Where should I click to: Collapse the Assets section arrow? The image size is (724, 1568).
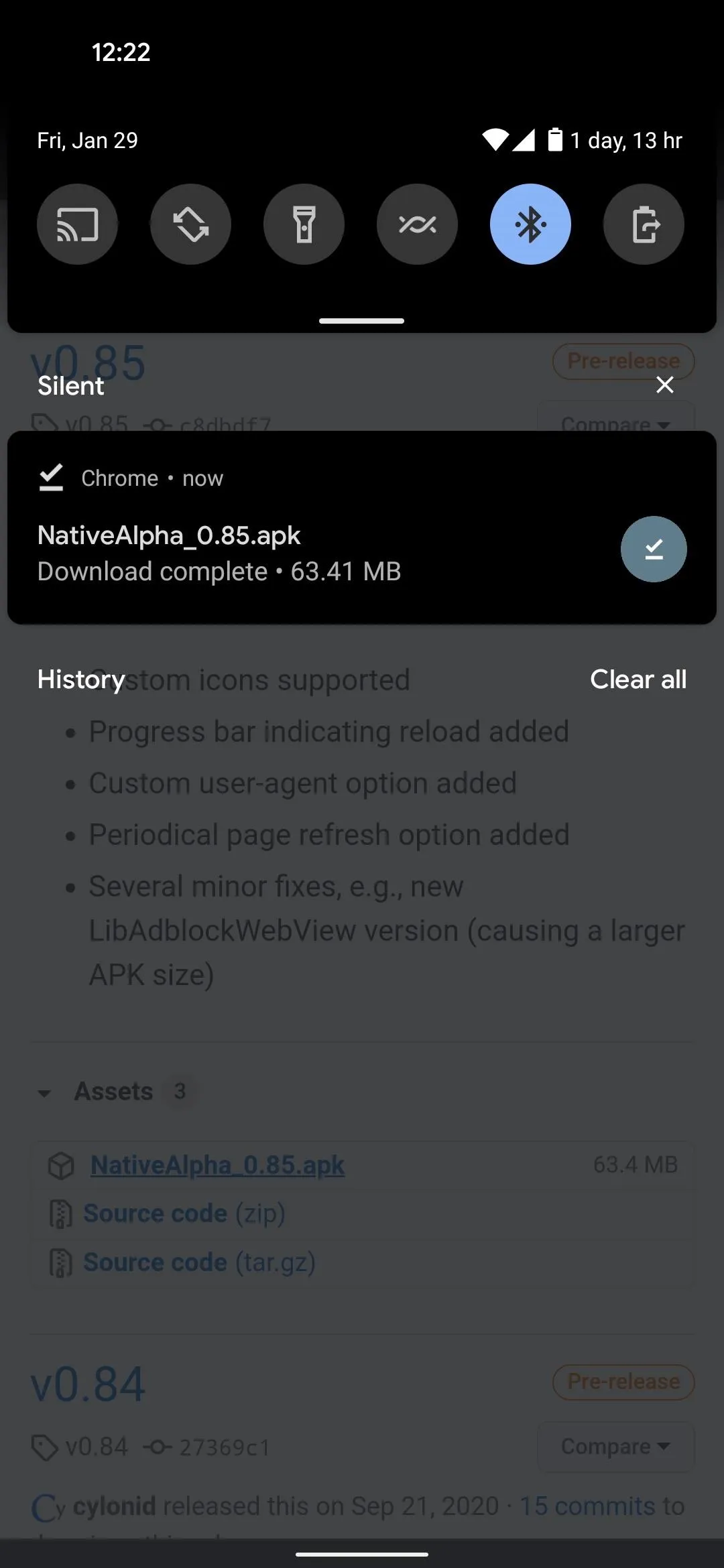point(44,1093)
